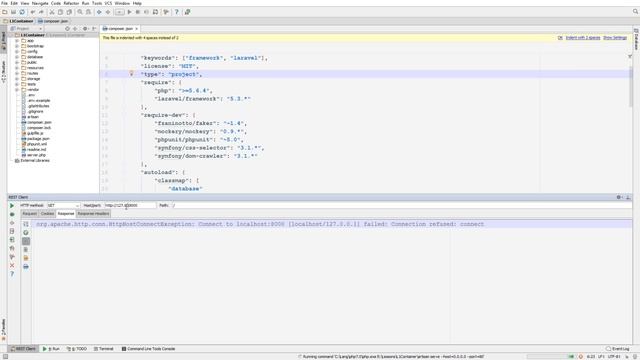Click the Replace icon in toolbar
This screenshot has width=640, height=360.
[89, 12]
